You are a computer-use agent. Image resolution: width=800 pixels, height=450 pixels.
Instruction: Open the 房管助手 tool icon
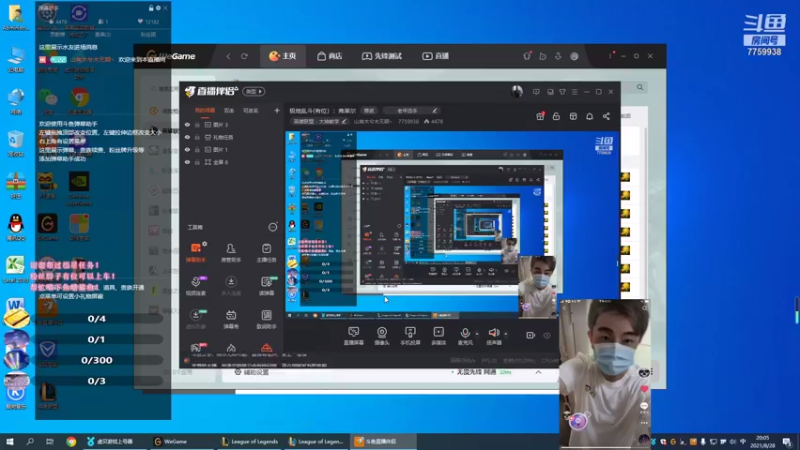click(231, 252)
